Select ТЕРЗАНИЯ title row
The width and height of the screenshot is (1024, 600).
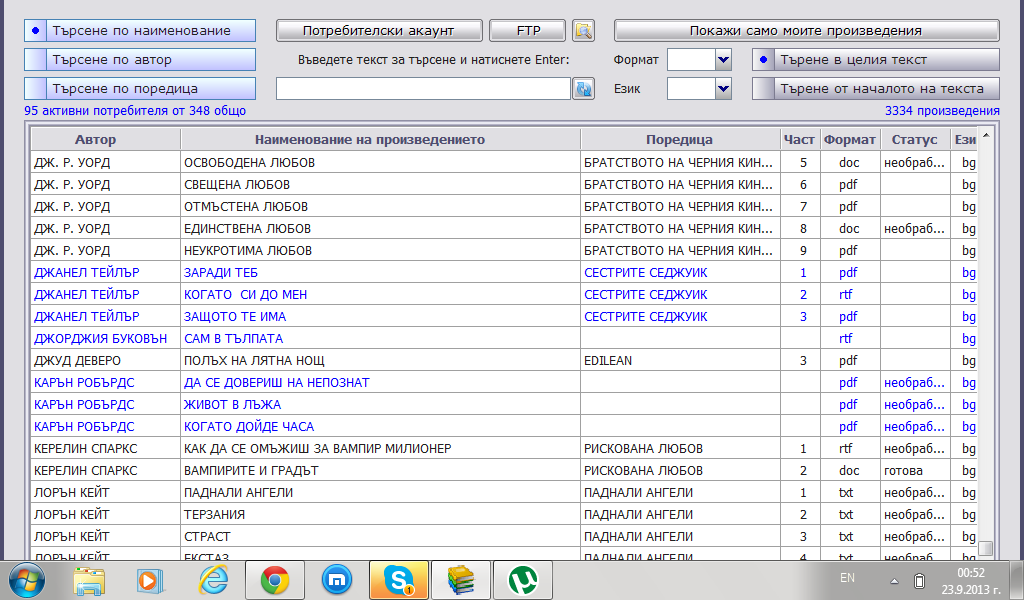point(504,514)
